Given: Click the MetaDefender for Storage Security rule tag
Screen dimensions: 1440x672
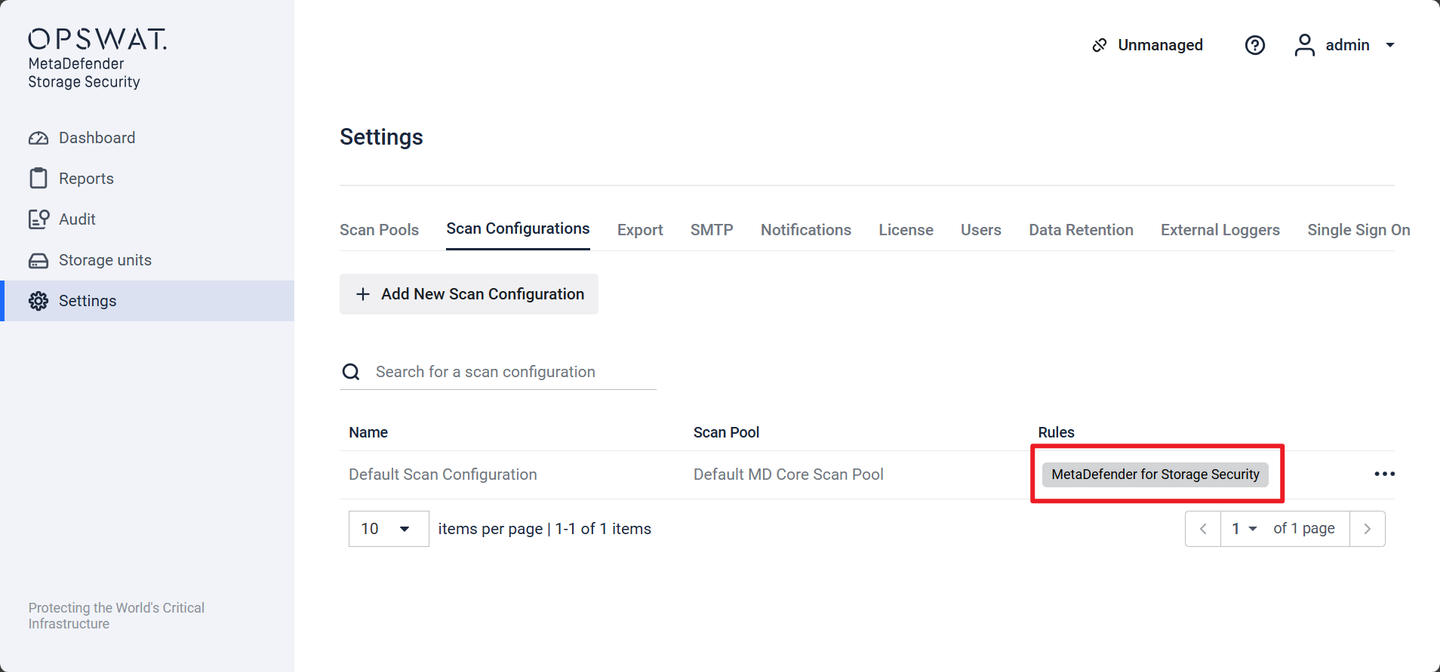Looking at the screenshot, I should click(x=1155, y=474).
